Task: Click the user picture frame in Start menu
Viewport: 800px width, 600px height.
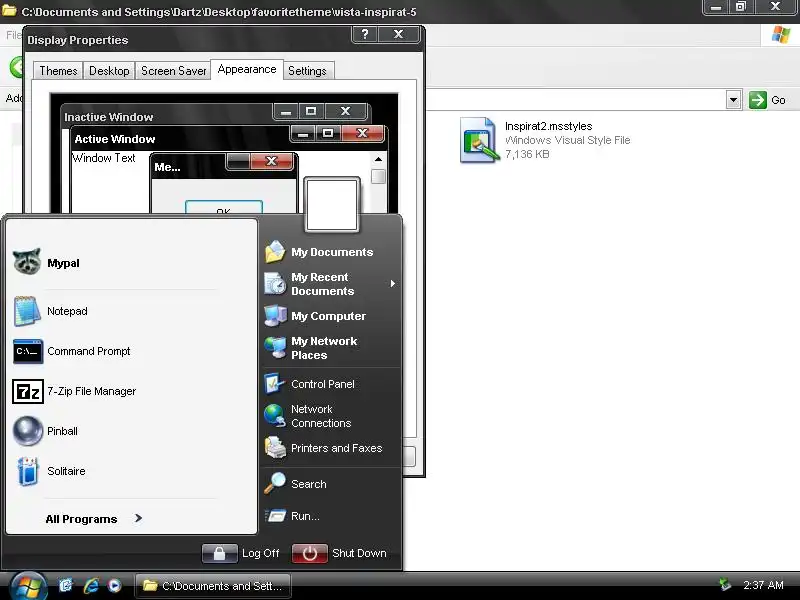Action: (x=332, y=205)
